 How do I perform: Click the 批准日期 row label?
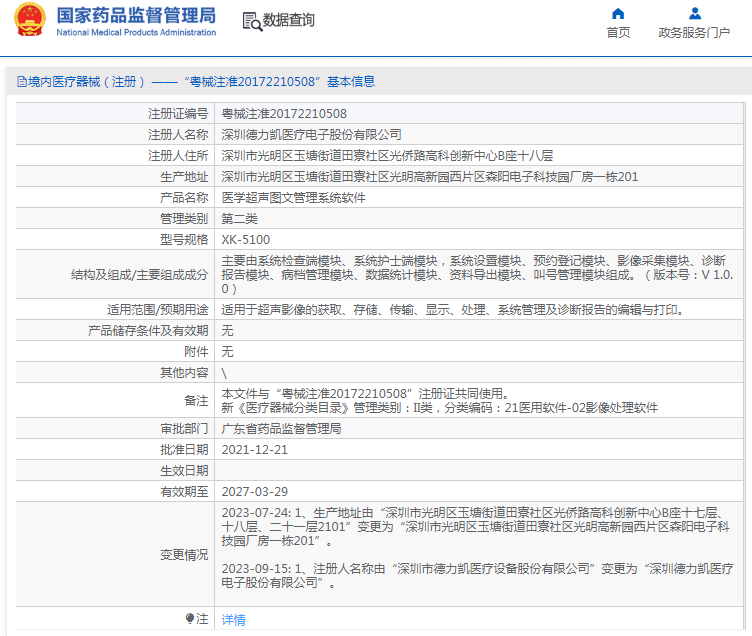184,450
